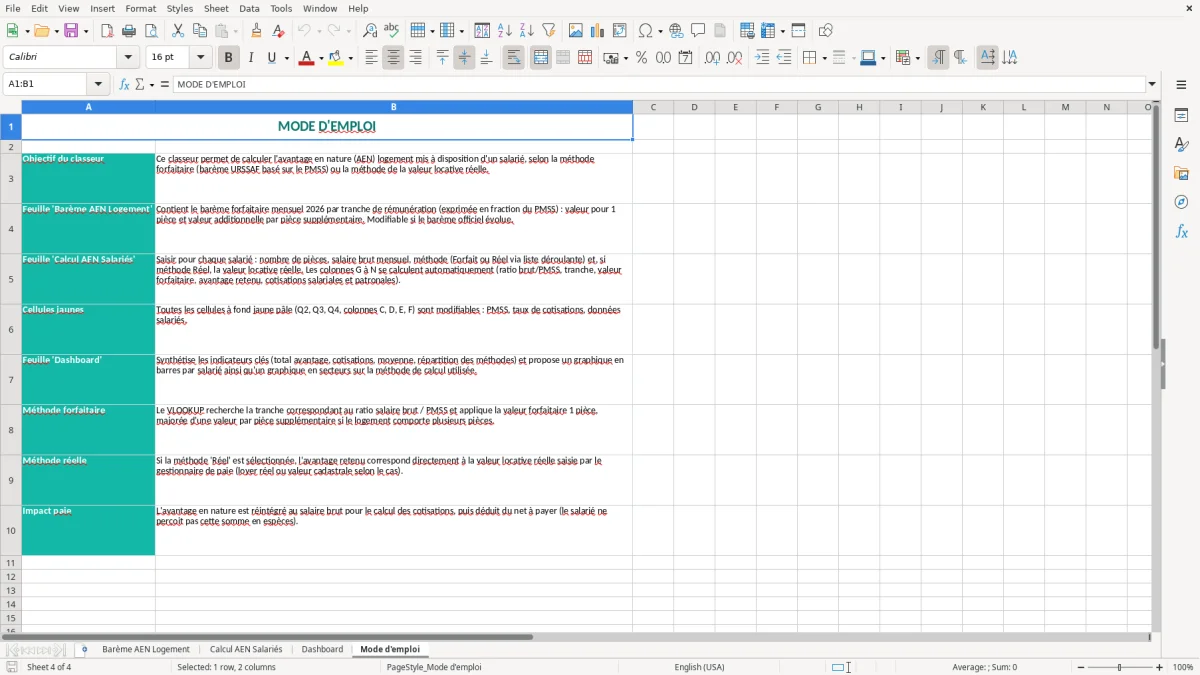This screenshot has width=1200, height=675.
Task: Toggle Merge and Center Cells button
Action: click(540, 58)
